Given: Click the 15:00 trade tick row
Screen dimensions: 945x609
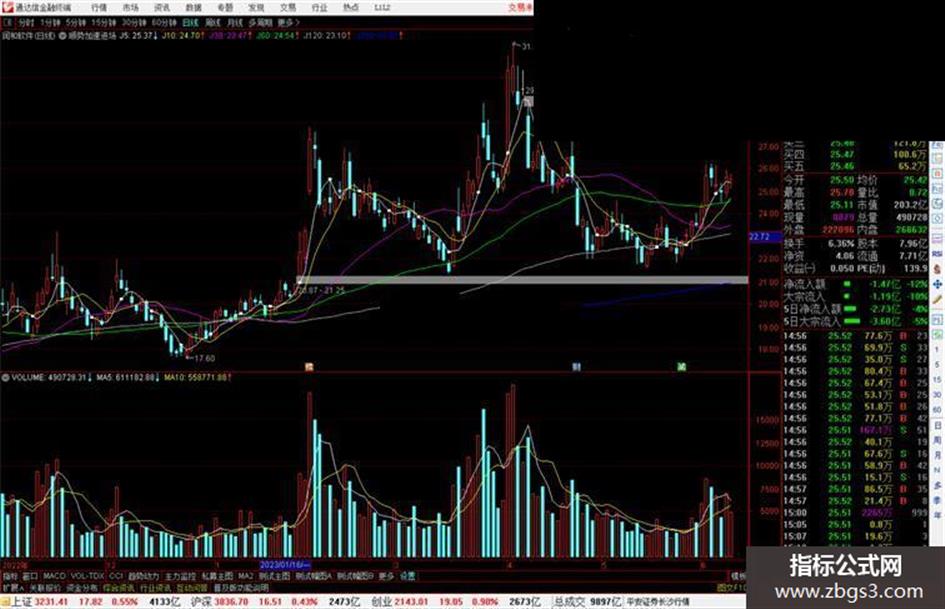Looking at the screenshot, I should pyautogui.click(x=856, y=513).
